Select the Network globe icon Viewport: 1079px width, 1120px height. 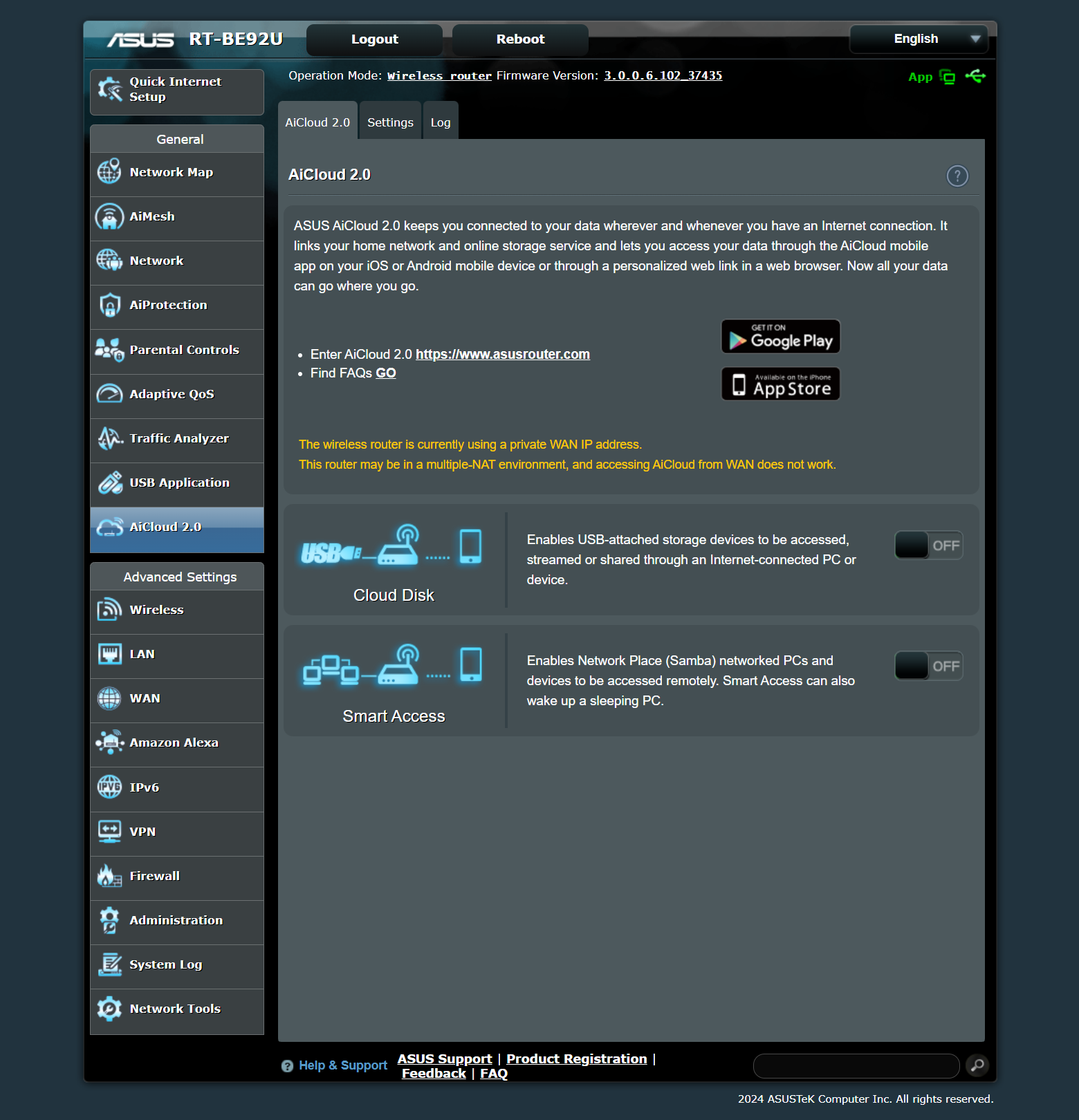point(109,261)
